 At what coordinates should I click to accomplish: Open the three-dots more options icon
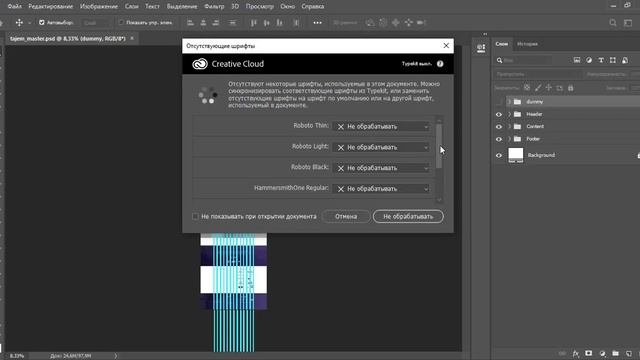tap(318, 23)
